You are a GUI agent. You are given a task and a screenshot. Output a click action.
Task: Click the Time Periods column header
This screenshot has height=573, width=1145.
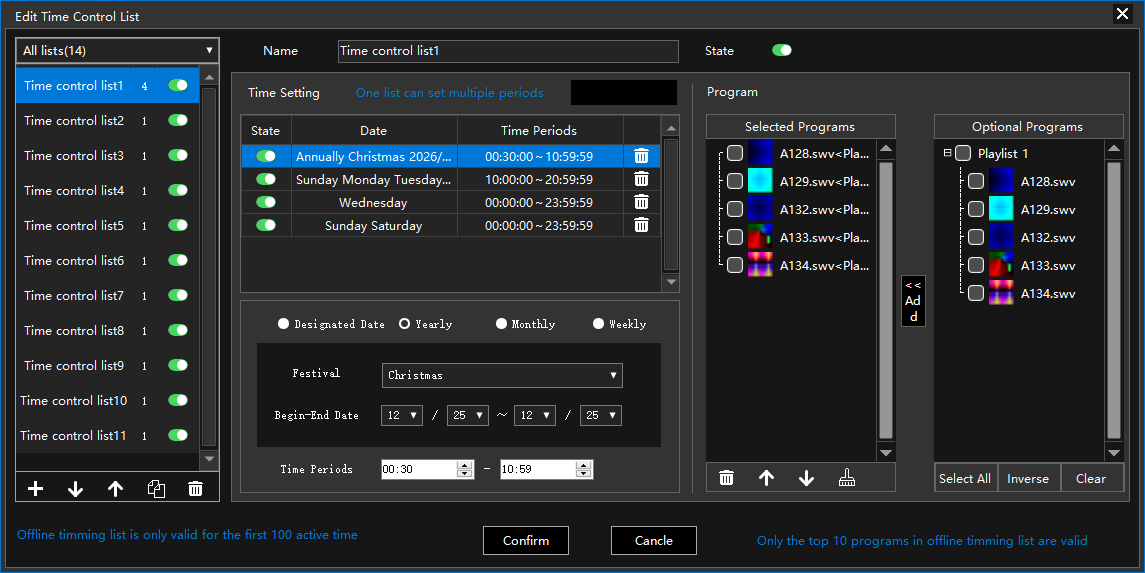pos(539,131)
